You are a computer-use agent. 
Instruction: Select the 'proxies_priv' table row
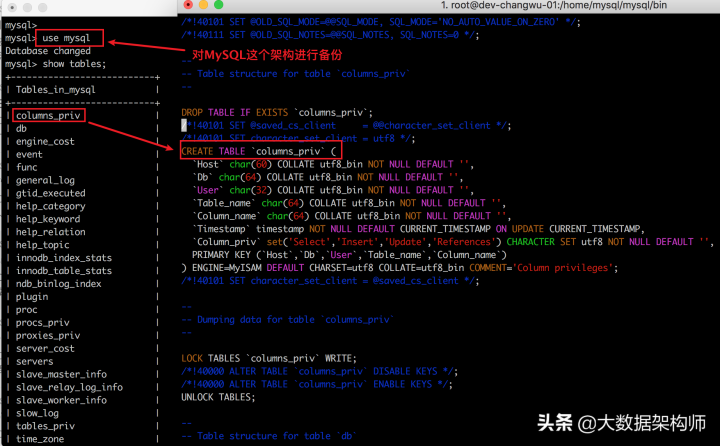tap(48, 335)
